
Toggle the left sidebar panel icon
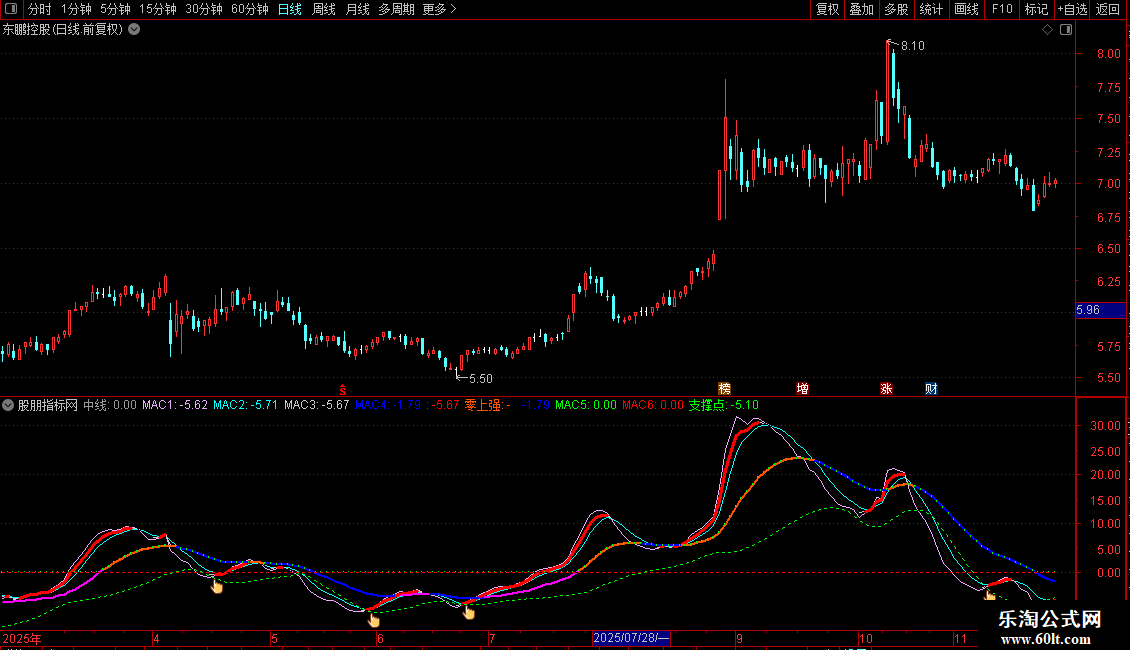pos(10,9)
